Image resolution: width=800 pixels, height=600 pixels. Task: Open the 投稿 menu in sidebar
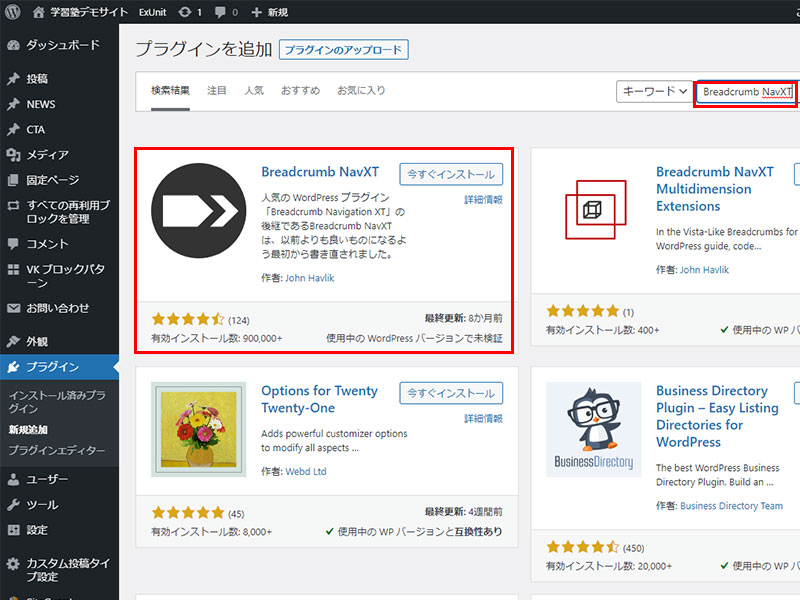click(37, 79)
